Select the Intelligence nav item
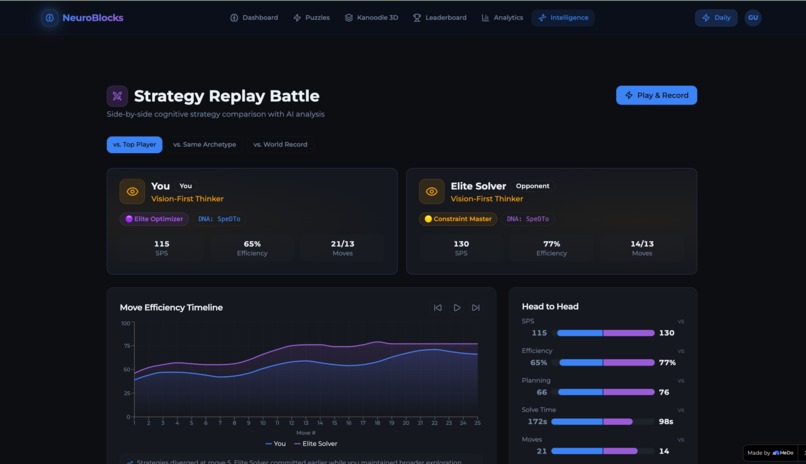The width and height of the screenshot is (806, 464). tap(563, 18)
